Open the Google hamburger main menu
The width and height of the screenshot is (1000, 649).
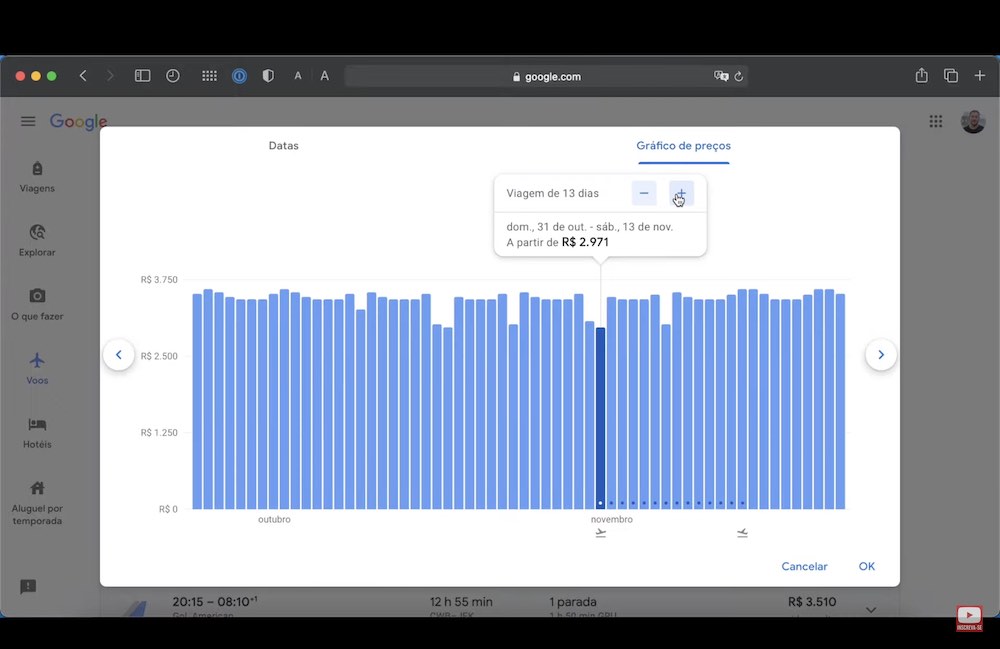pyautogui.click(x=28, y=121)
